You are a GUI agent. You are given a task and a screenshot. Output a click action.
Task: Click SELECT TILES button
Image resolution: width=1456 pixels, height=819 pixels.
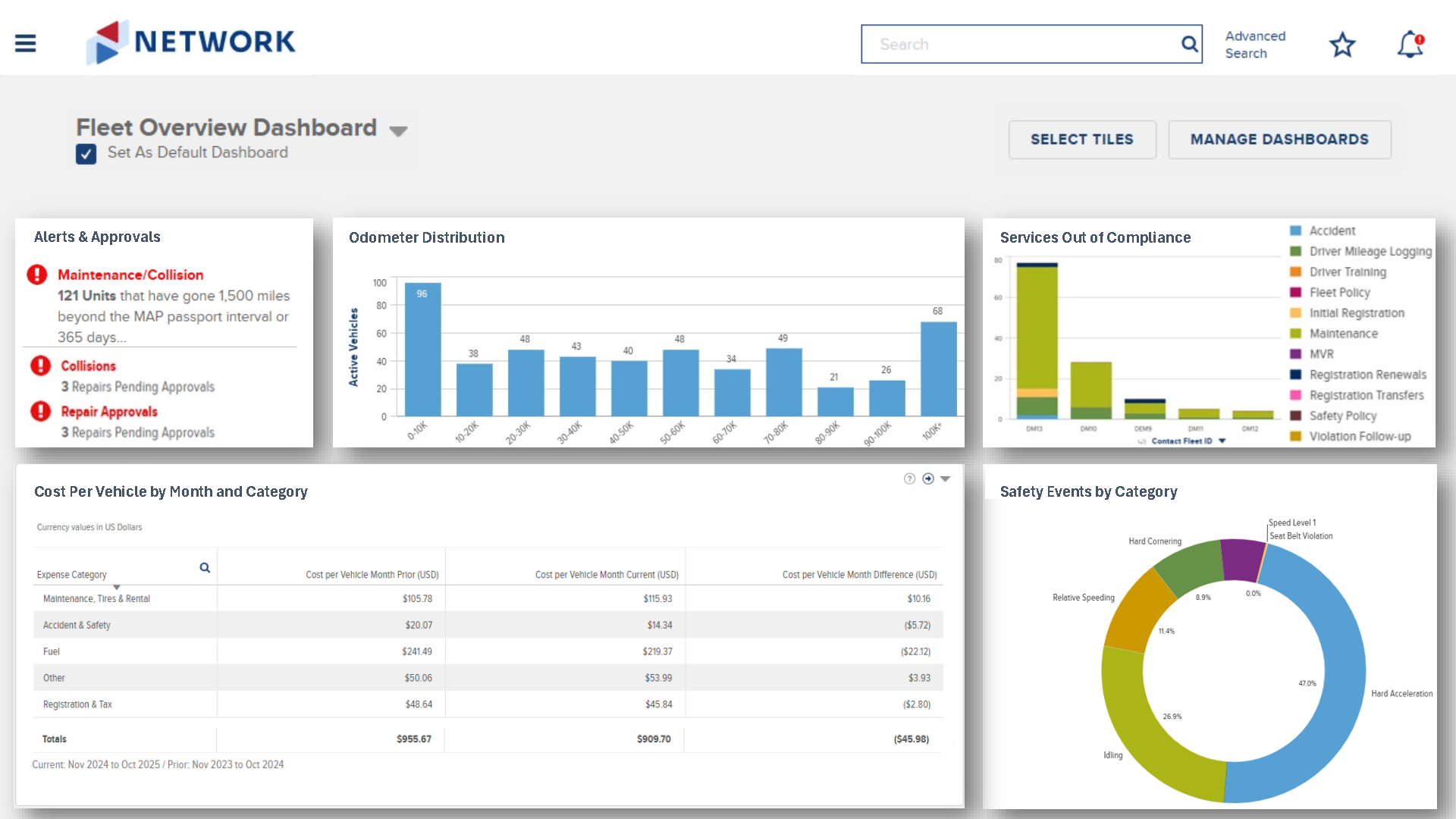pyautogui.click(x=1081, y=140)
